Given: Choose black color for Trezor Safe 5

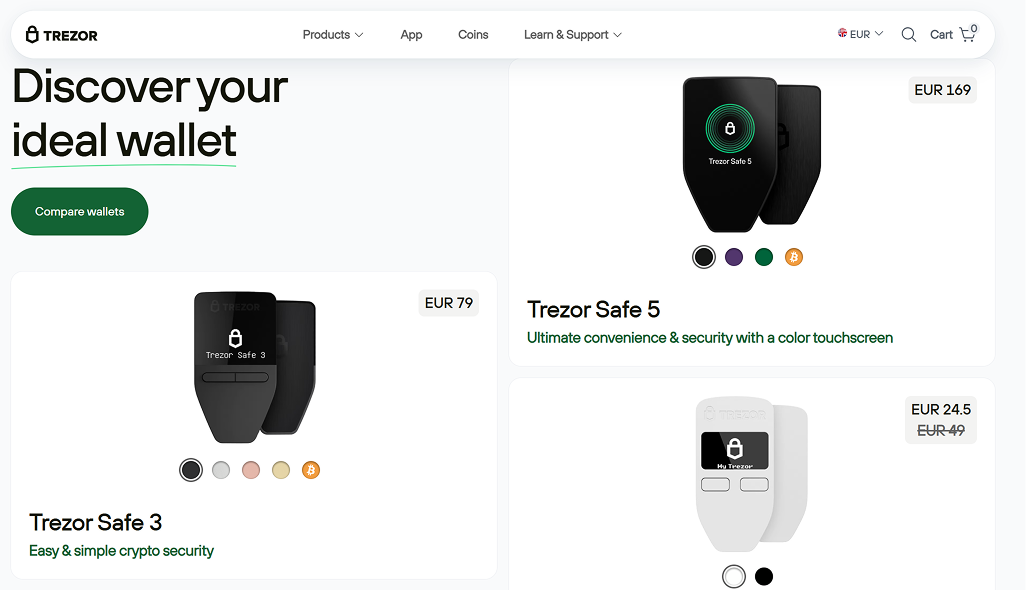Looking at the screenshot, I should click(704, 257).
